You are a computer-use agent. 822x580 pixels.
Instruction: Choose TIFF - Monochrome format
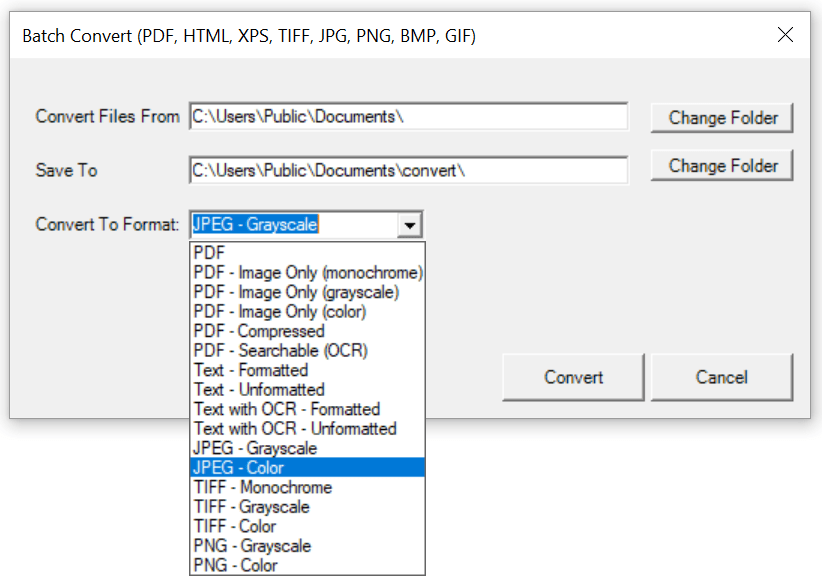pyautogui.click(x=262, y=487)
